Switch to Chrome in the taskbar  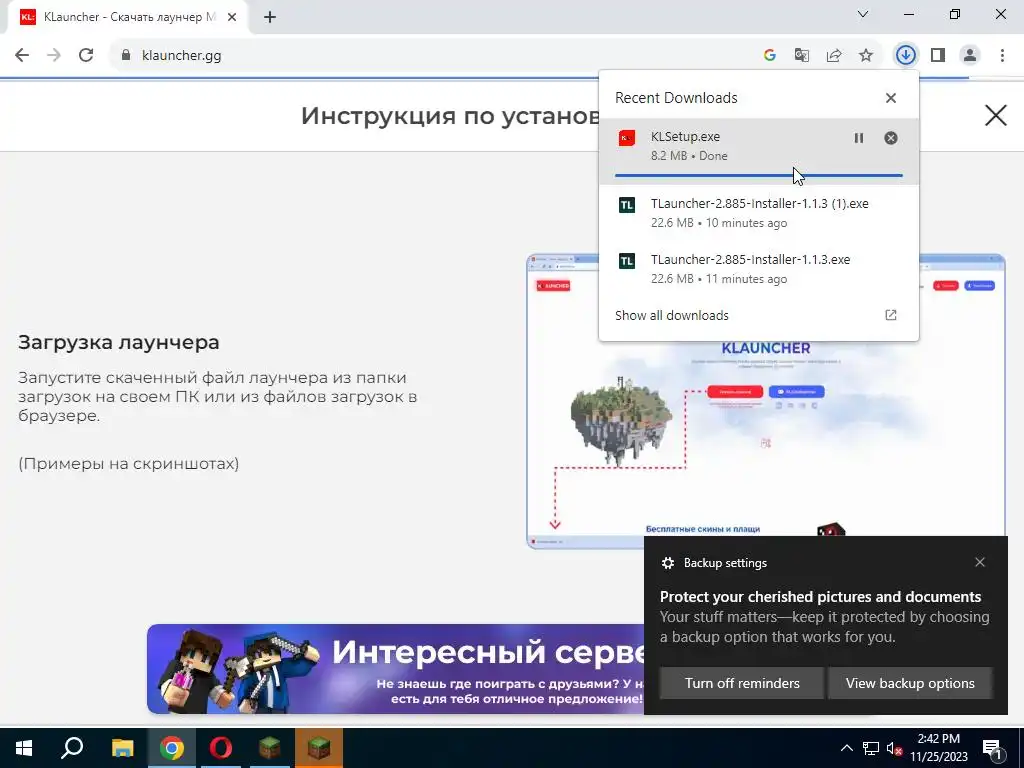coord(172,748)
